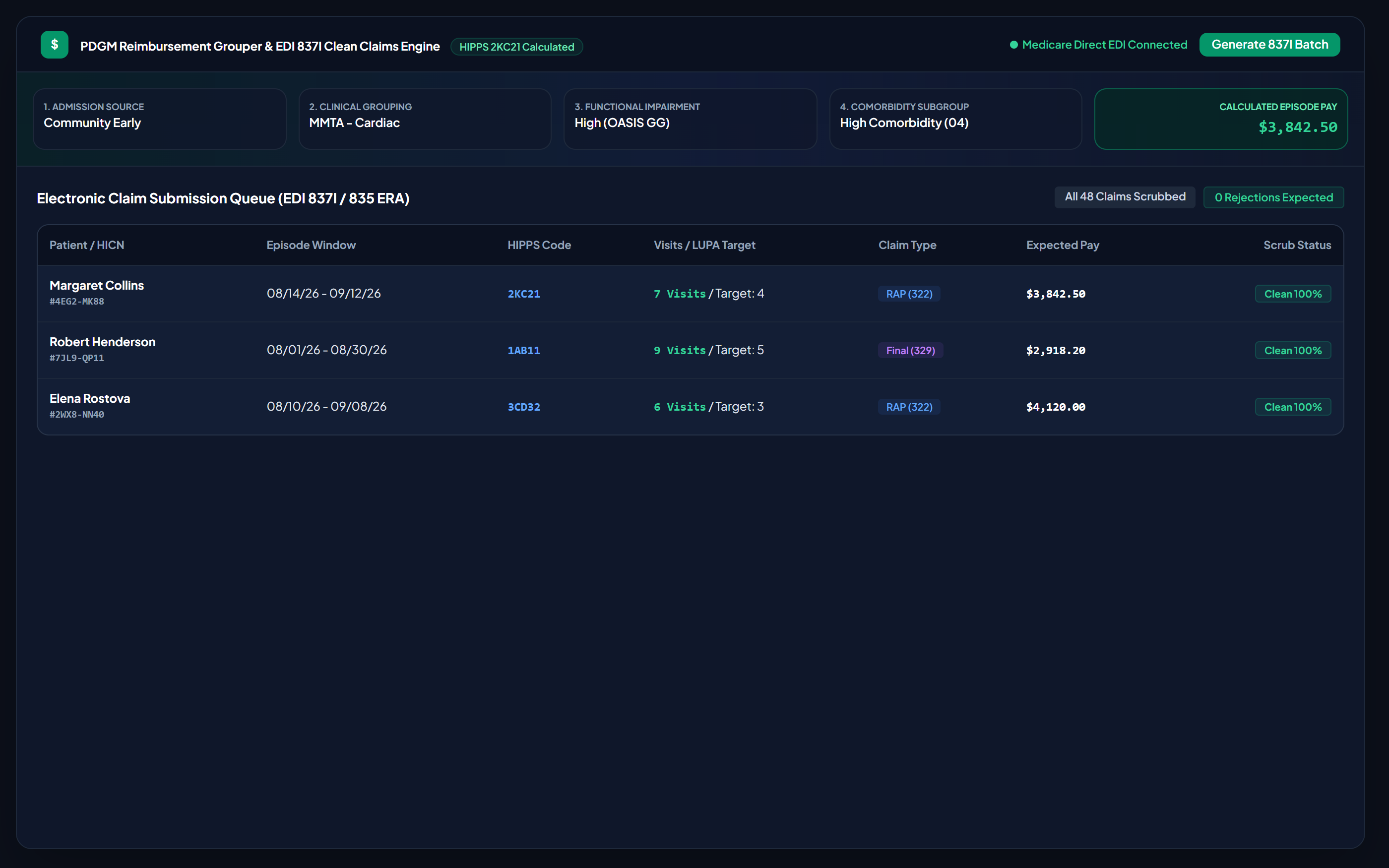Screen dimensions: 1389x868
Task: Click episode window 08/01/26 - 08/30/26
Action: [x=326, y=350]
